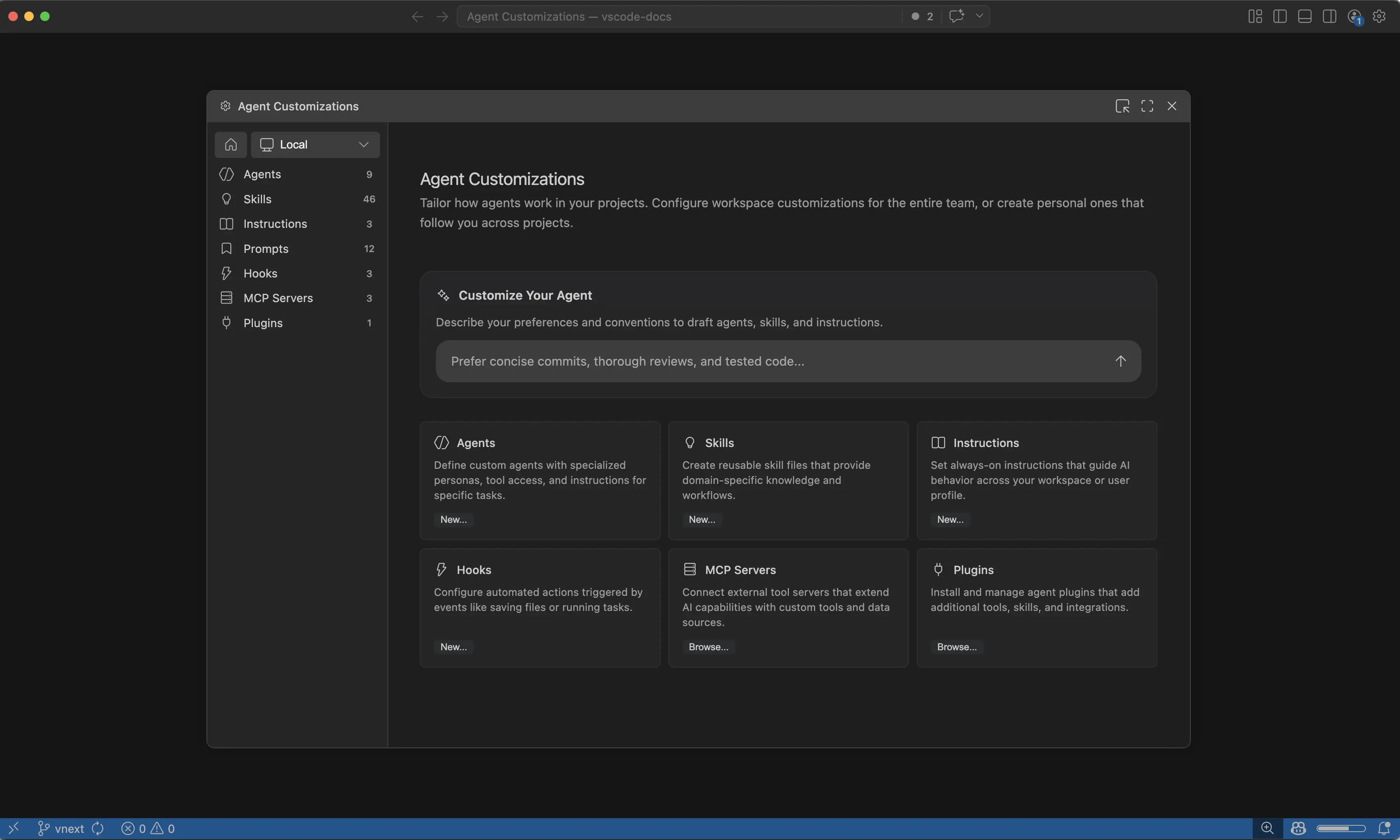The height and width of the screenshot is (840, 1400).
Task: Click the home icon in the panel
Action: click(x=230, y=144)
